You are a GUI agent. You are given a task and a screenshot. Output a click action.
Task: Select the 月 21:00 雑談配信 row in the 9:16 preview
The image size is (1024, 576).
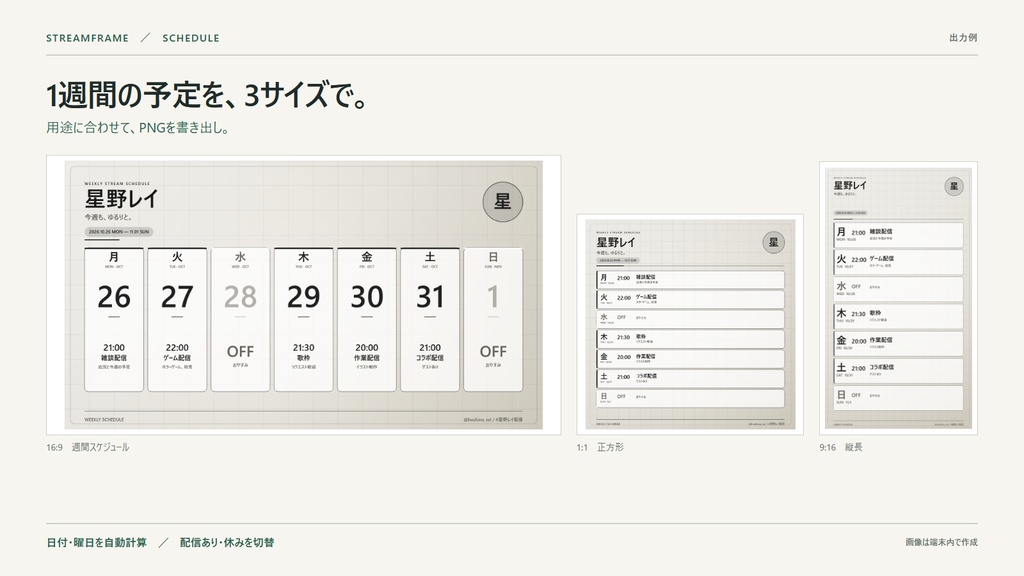[x=898, y=235]
